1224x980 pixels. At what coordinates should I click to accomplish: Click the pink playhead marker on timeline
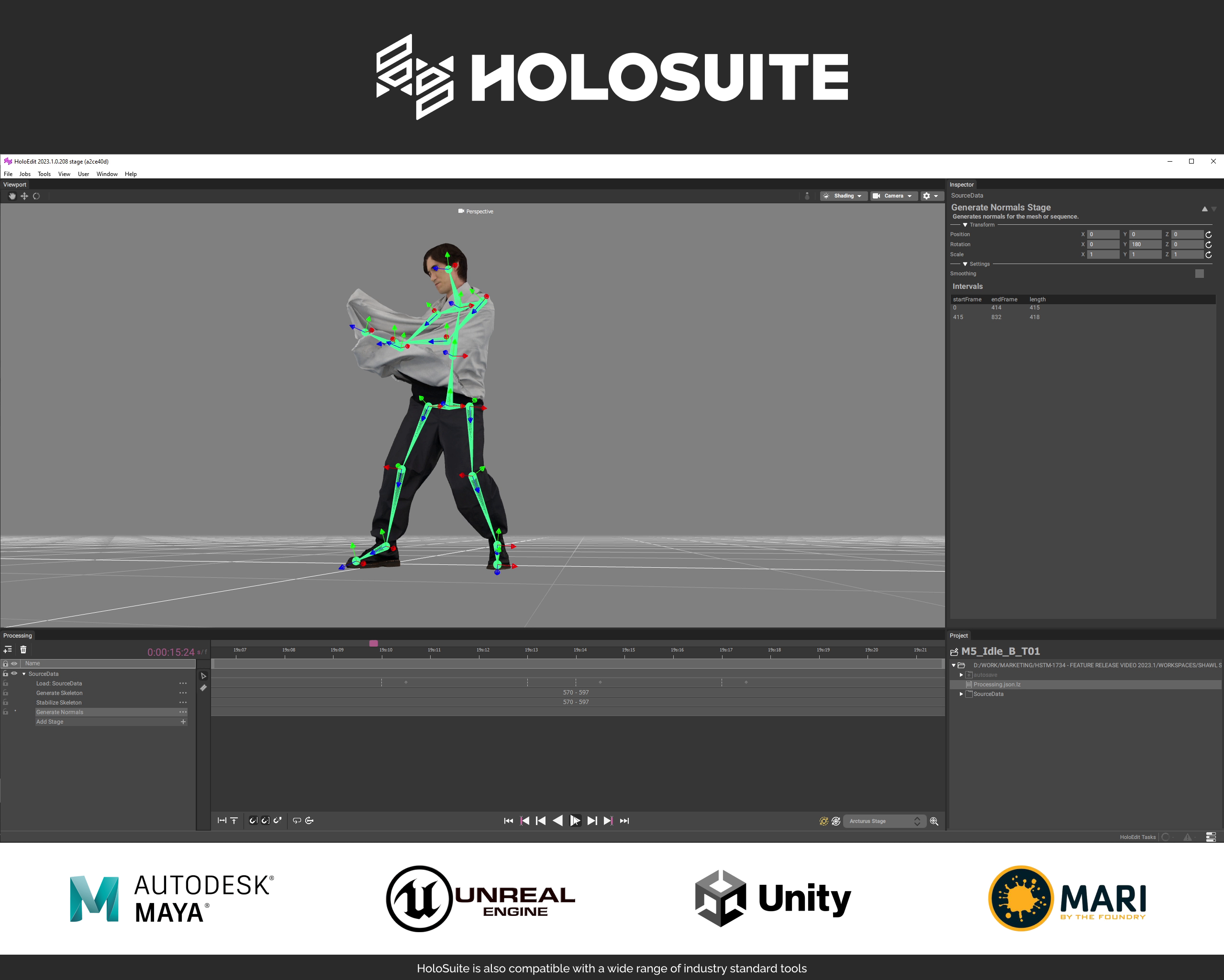point(374,643)
